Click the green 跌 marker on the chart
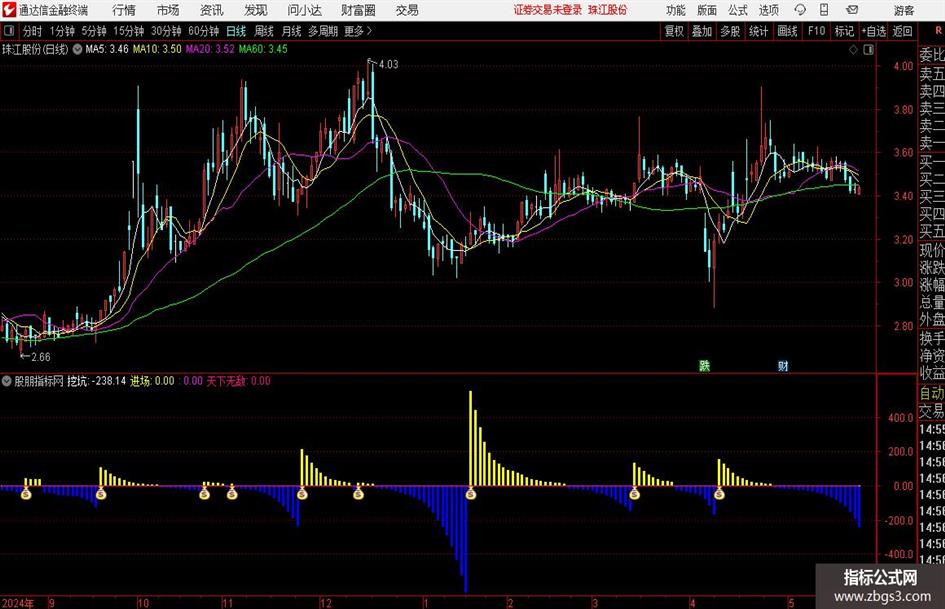Image resolution: width=945 pixels, height=609 pixels. [x=704, y=365]
